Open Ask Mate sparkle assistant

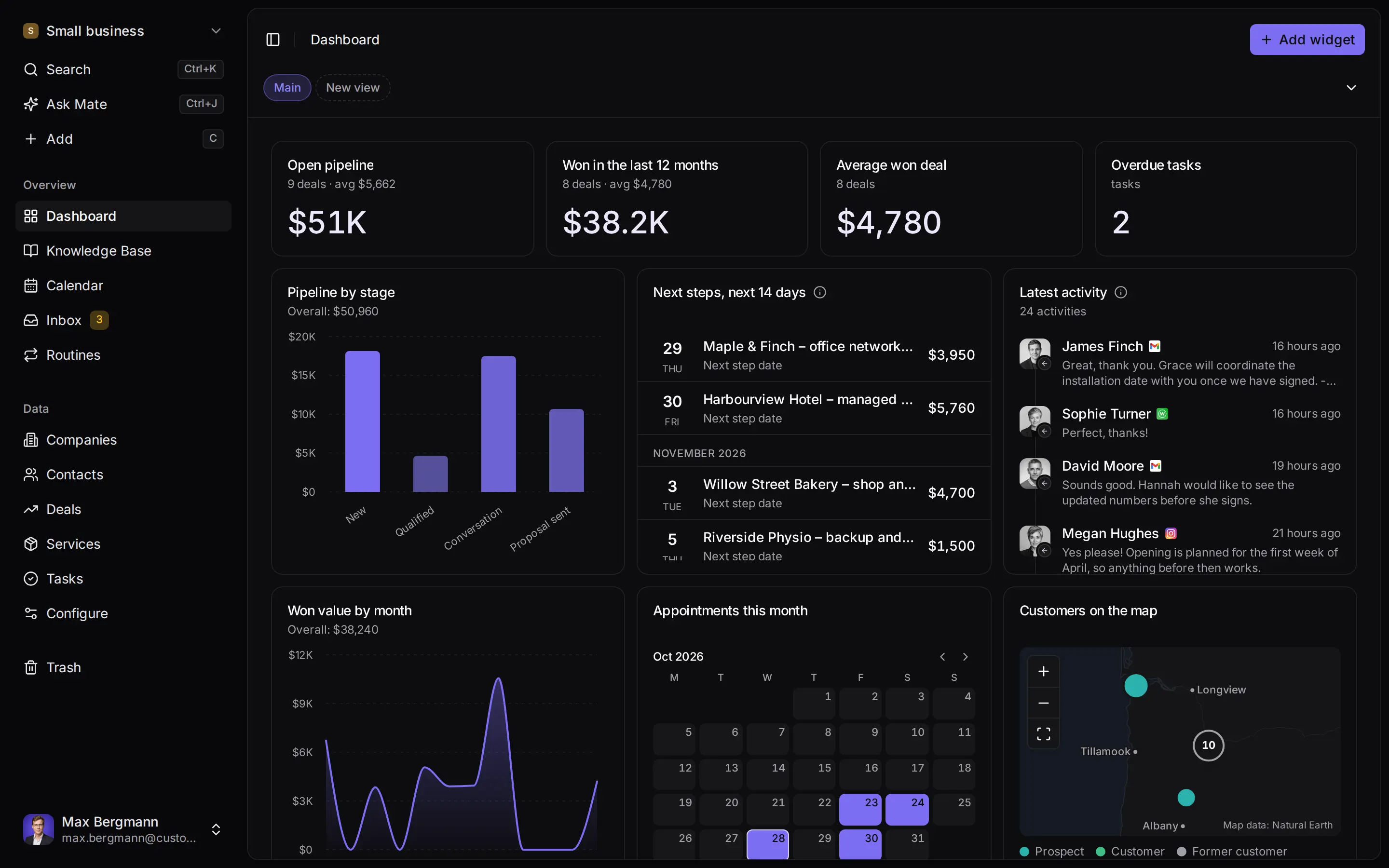(123, 104)
